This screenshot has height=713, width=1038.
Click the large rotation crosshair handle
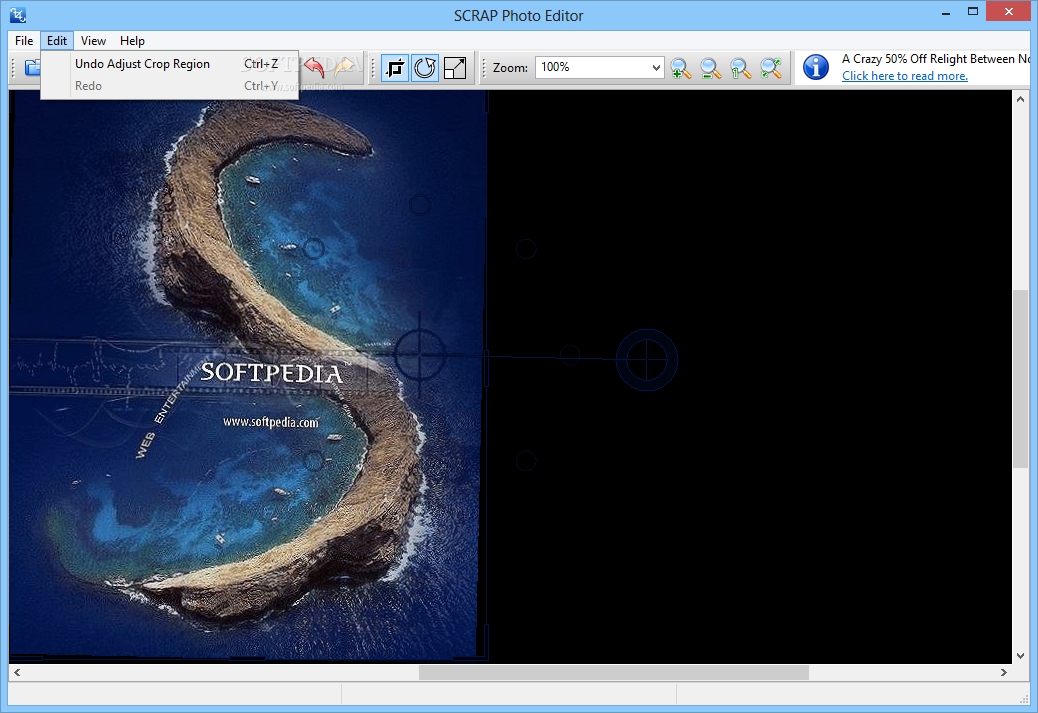coord(647,359)
